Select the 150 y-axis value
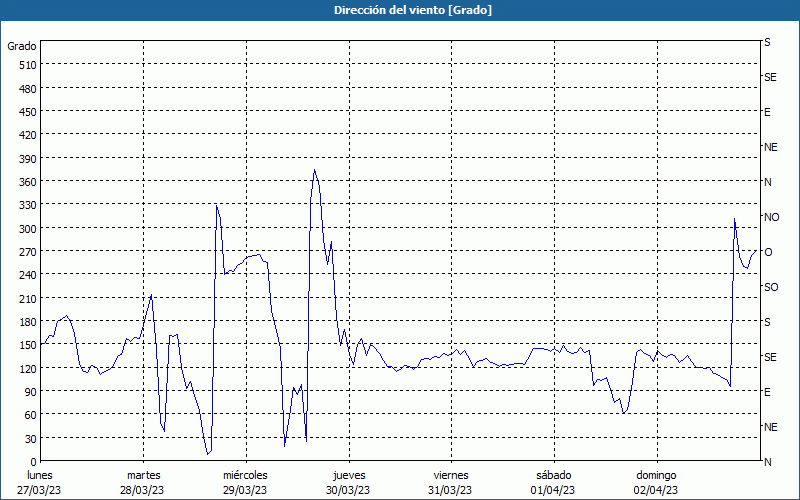Screen dimensions: 800x500 point(28,345)
